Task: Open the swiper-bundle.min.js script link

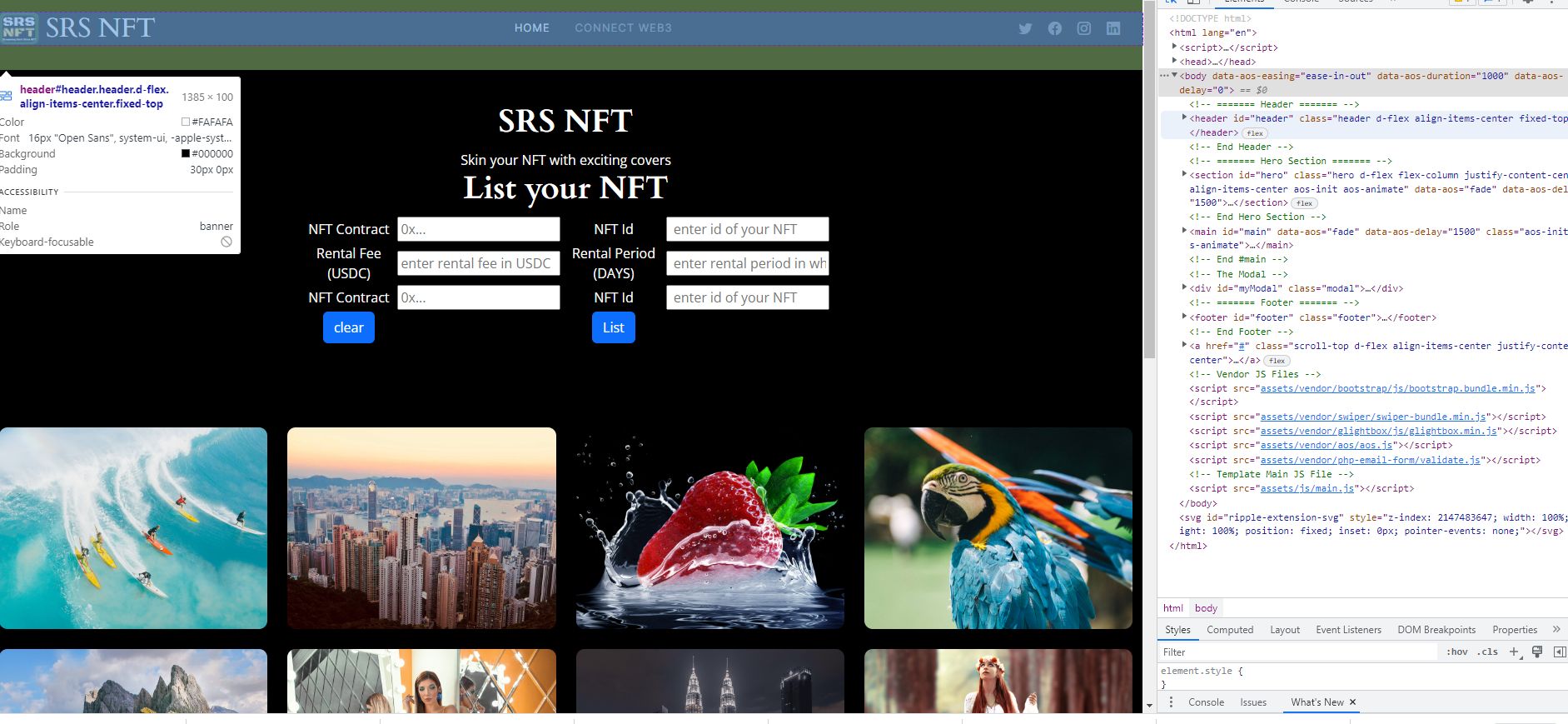Action: click(1373, 417)
